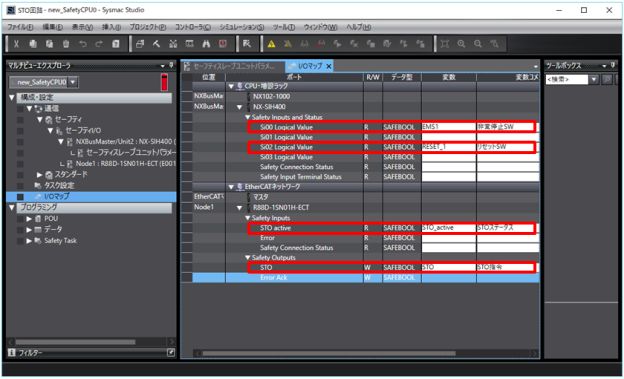Pin the ツールボックス panel
Screen dimensions: 624x379
(x=613, y=65)
